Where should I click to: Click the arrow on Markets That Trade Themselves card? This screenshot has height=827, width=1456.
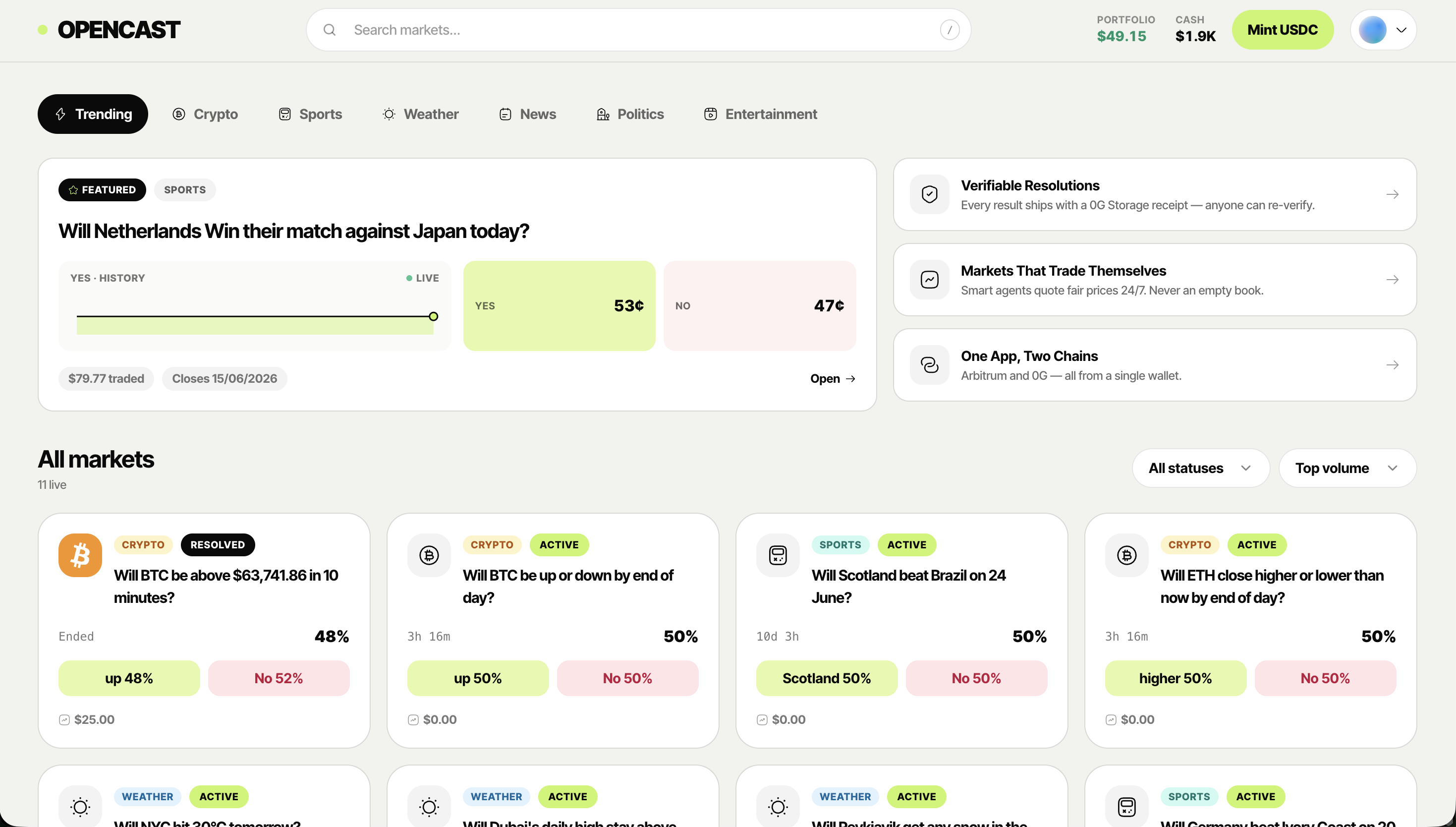(1393, 280)
